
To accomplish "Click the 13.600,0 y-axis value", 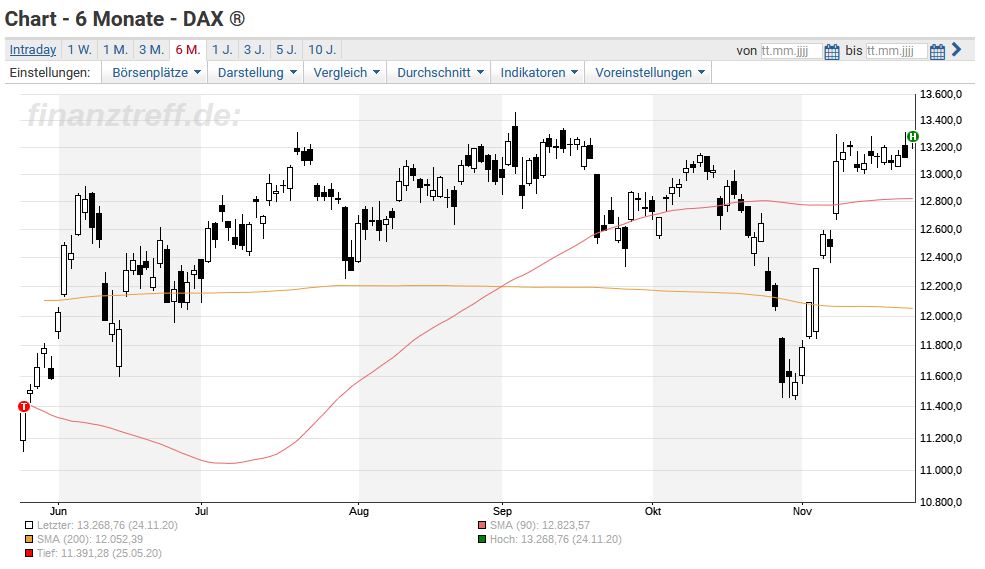I will tap(940, 95).
